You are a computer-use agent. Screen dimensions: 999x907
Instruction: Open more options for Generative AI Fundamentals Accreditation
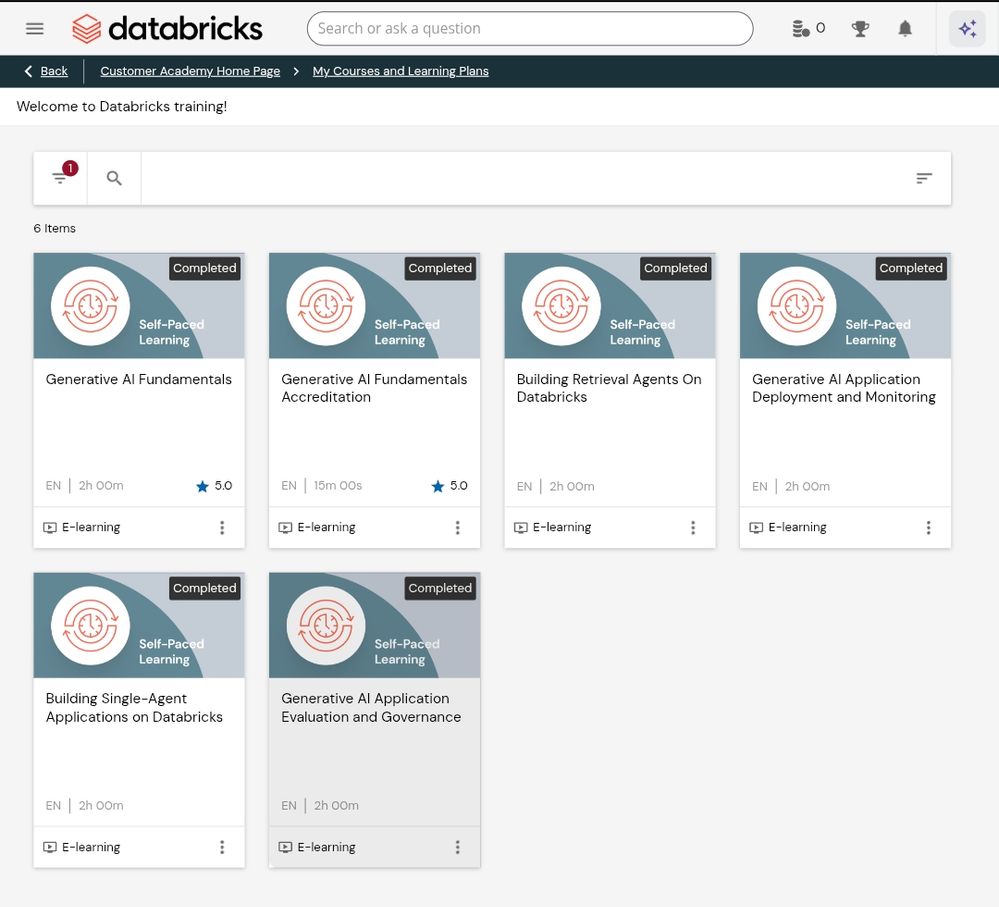[x=457, y=527]
